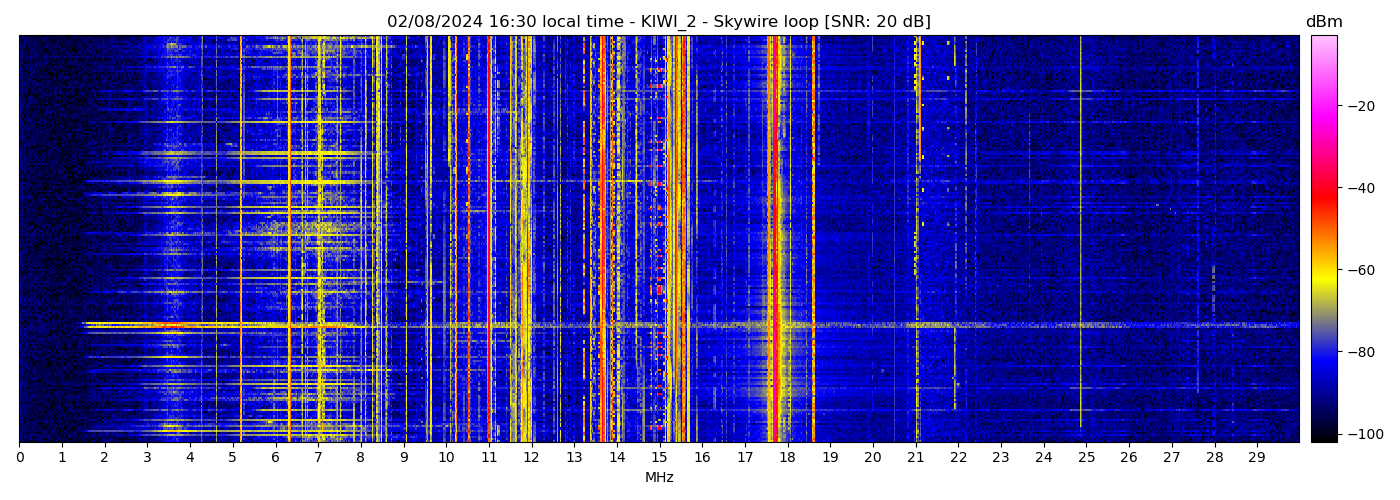
Task: Pick the yellow region of the colorbar
Action: (x=1324, y=275)
